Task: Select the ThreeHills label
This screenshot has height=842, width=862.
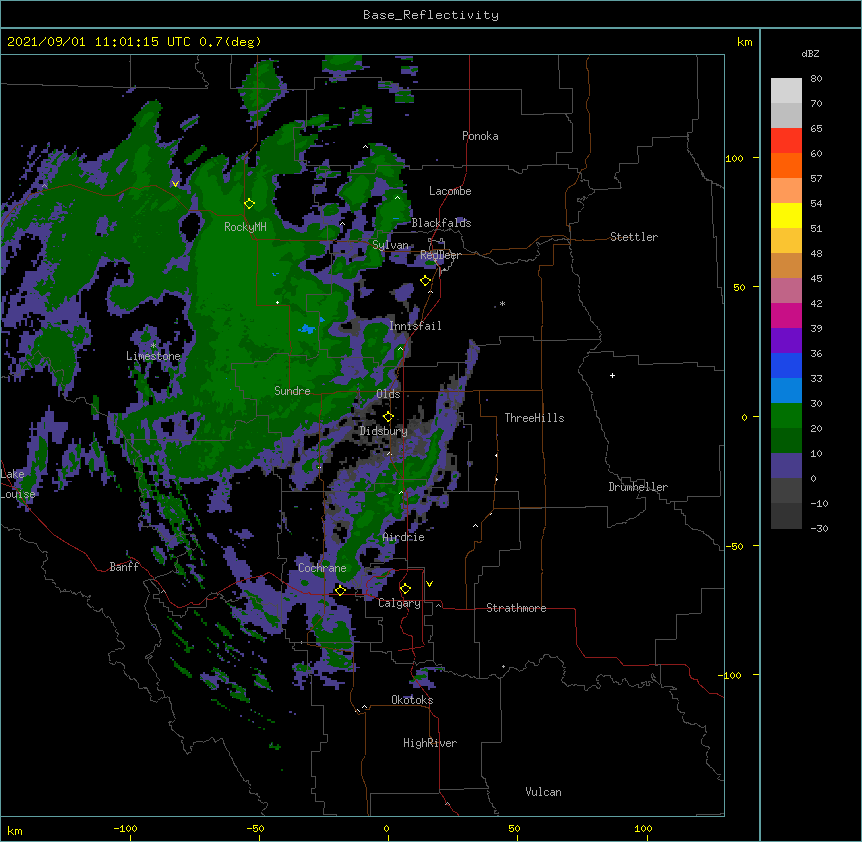Action: coord(534,418)
